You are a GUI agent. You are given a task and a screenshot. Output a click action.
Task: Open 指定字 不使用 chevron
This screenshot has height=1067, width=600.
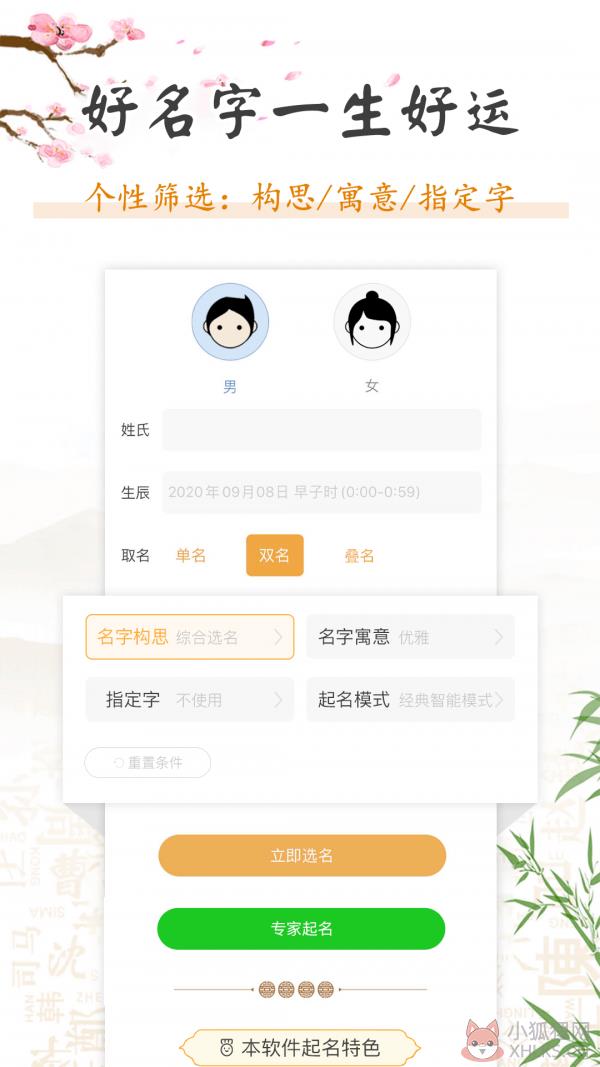278,700
